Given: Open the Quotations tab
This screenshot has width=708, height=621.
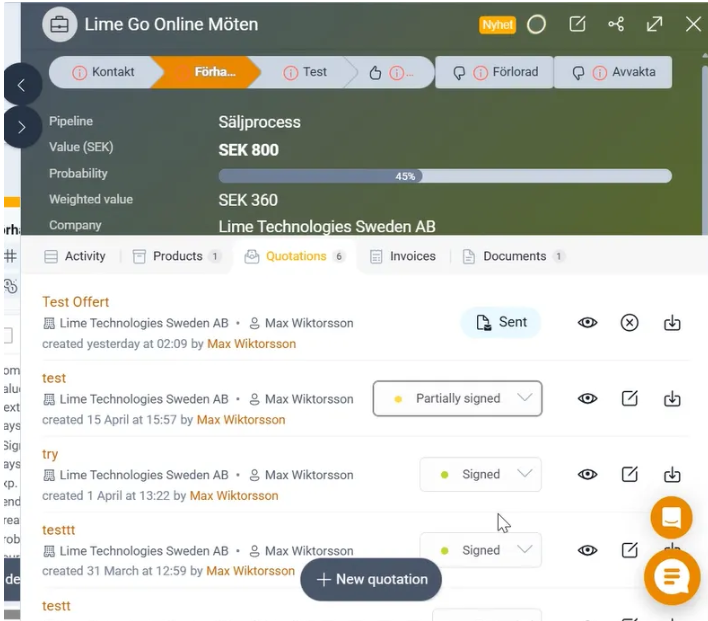Looking at the screenshot, I should click(294, 256).
